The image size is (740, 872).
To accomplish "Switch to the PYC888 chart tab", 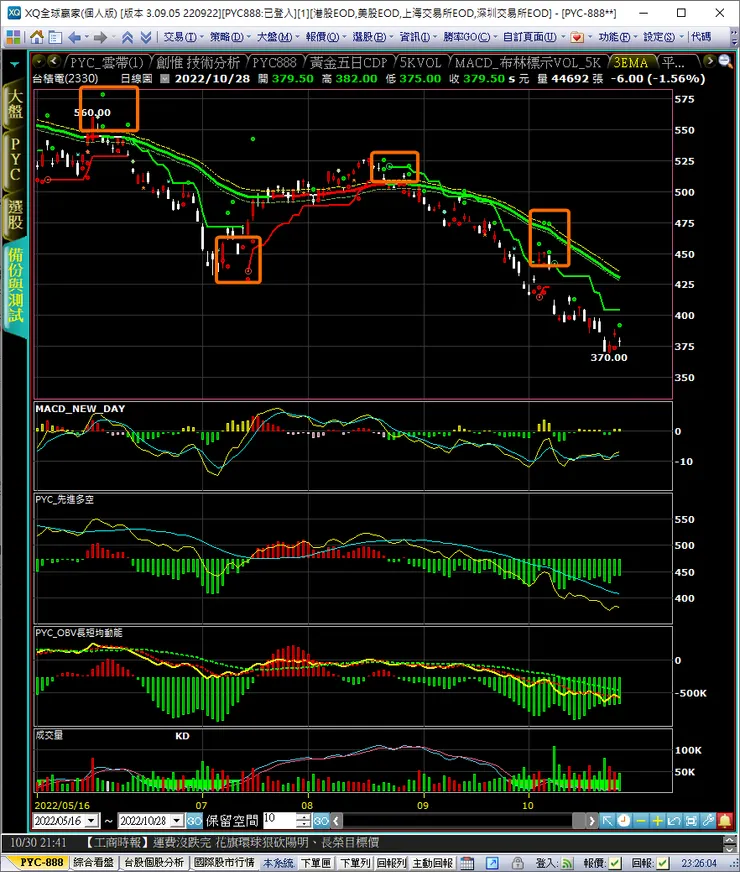I will (x=275, y=62).
